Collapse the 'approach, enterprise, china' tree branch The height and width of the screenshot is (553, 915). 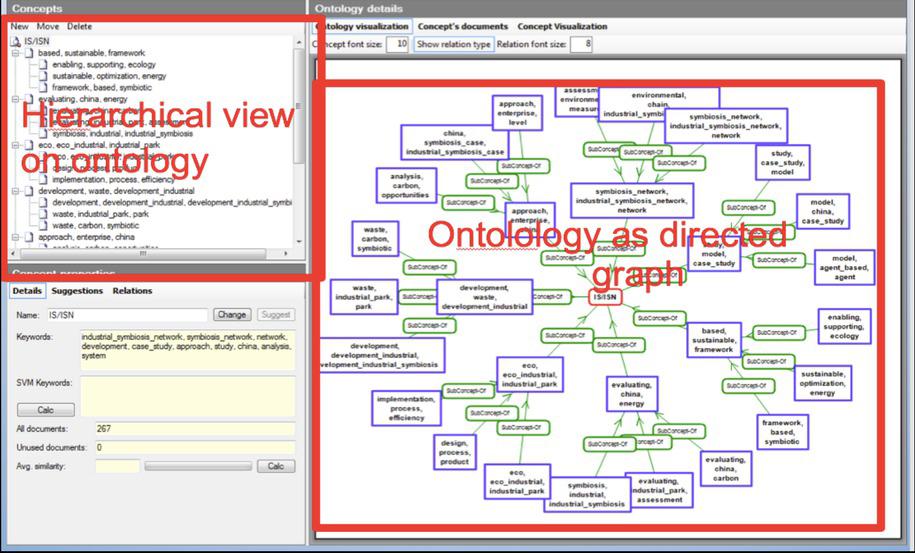point(16,238)
